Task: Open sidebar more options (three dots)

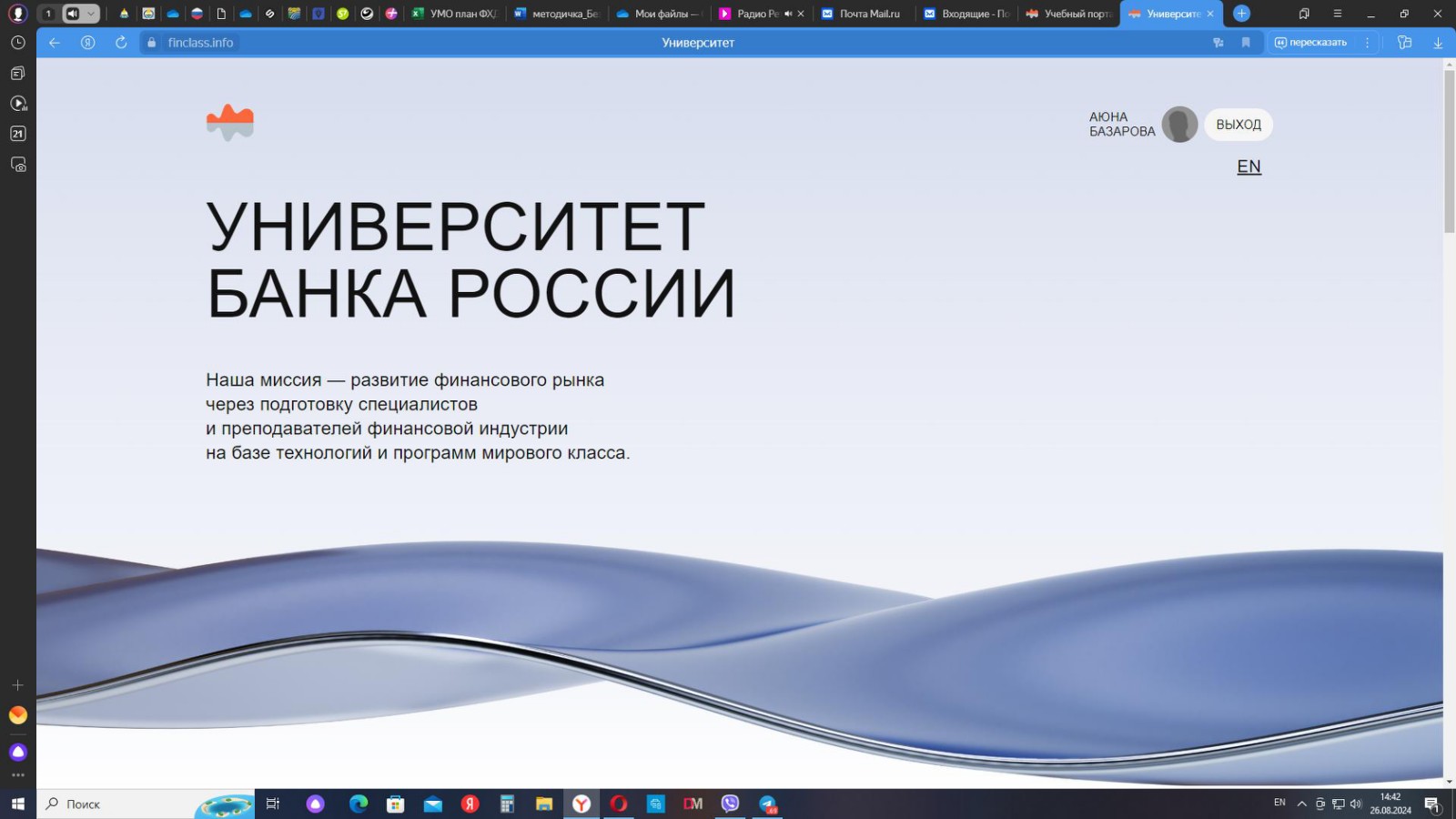Action: click(x=17, y=775)
